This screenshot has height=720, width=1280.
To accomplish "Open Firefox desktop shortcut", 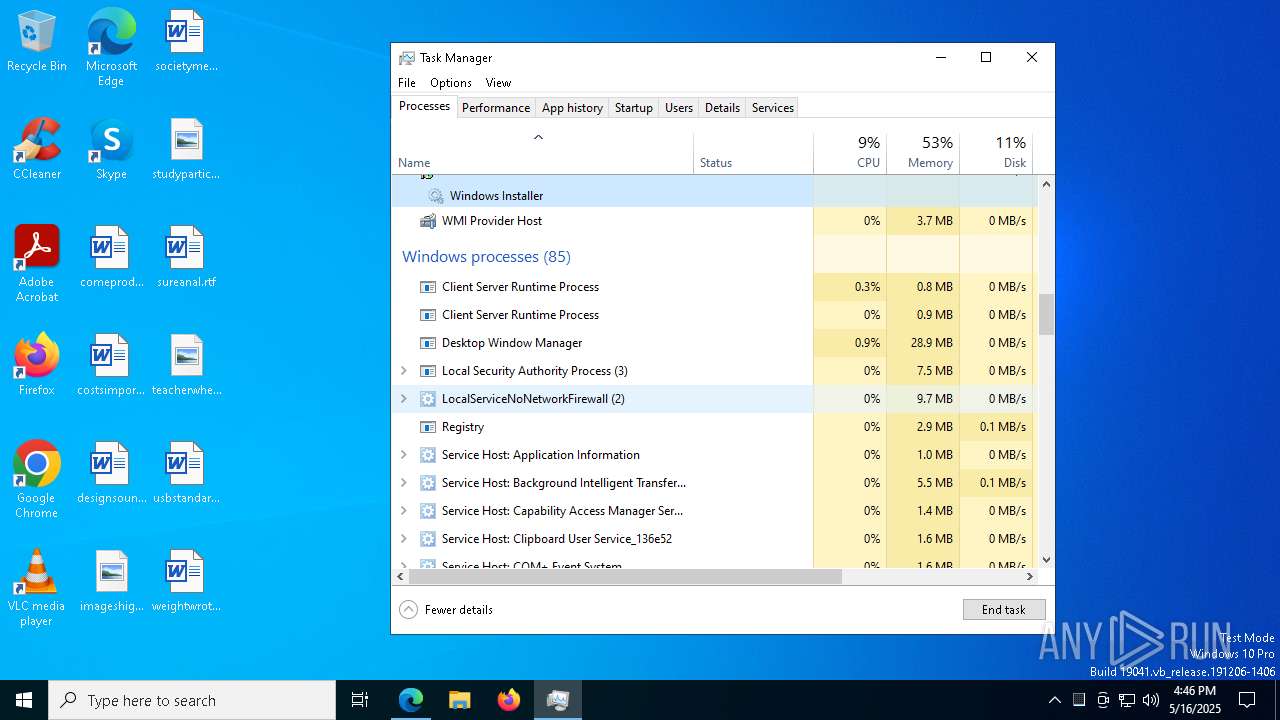I will click(37, 366).
